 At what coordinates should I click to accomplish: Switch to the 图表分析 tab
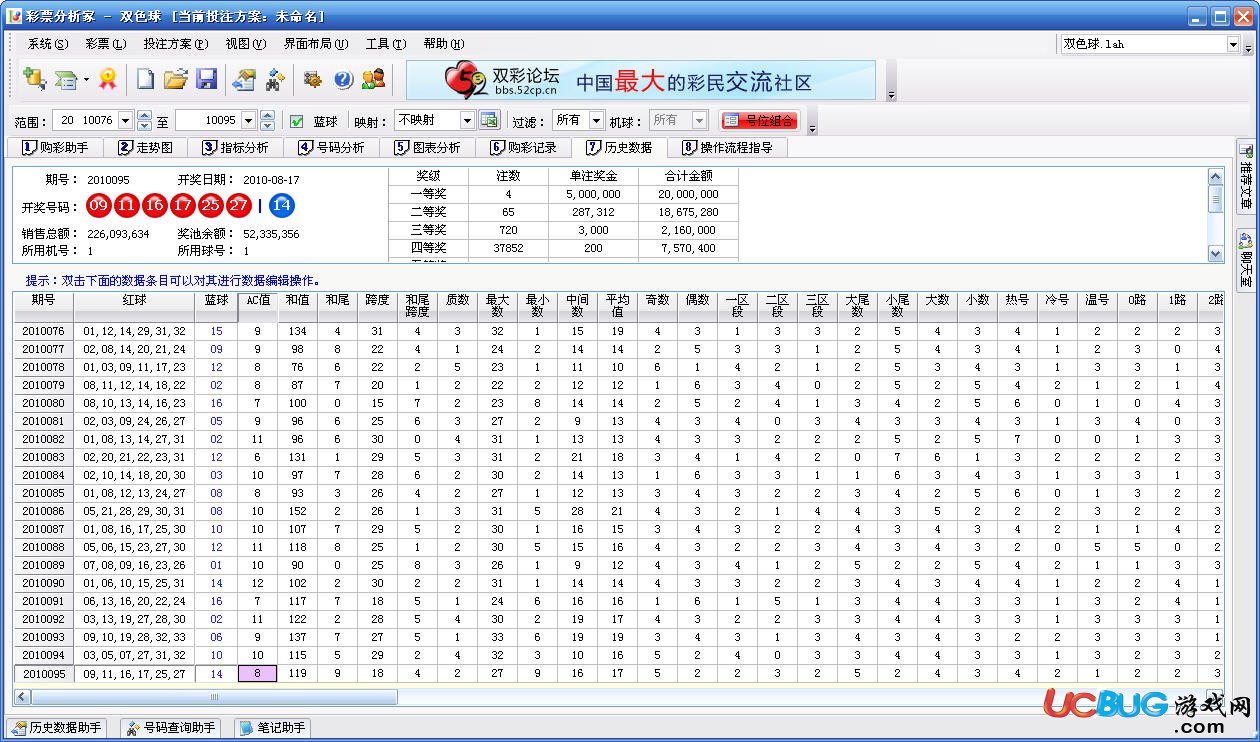(428, 147)
